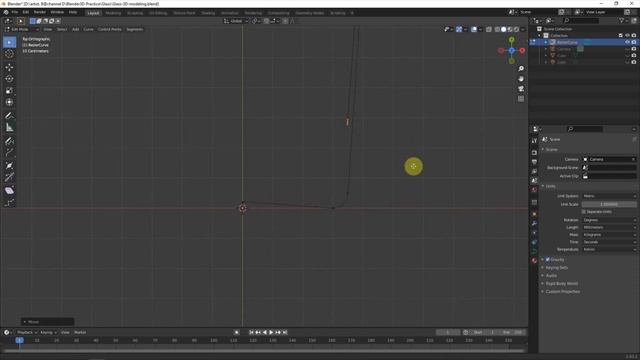The height and width of the screenshot is (360, 640).
Task: Select the BezierCurve row in outliner
Action: point(584,42)
